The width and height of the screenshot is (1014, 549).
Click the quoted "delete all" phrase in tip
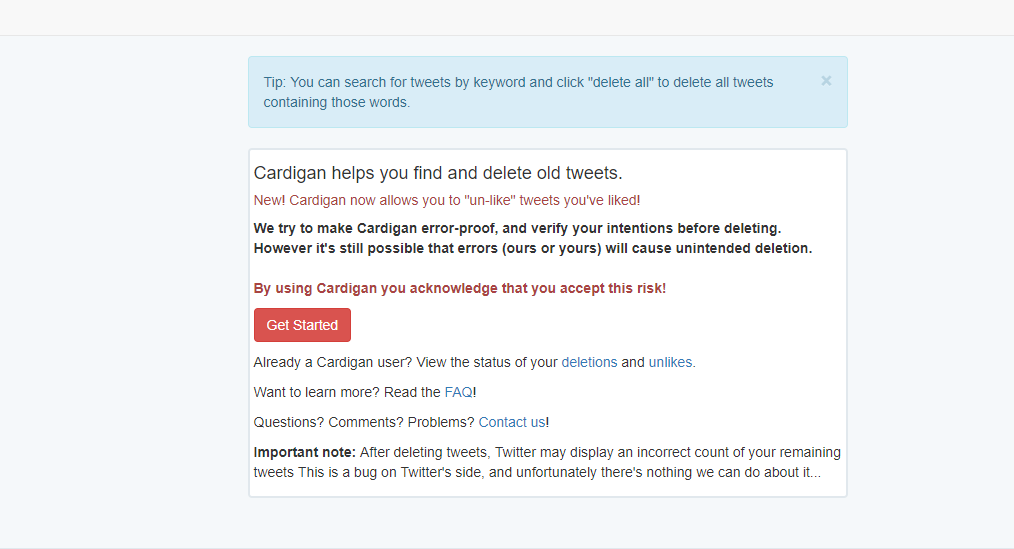(x=618, y=82)
